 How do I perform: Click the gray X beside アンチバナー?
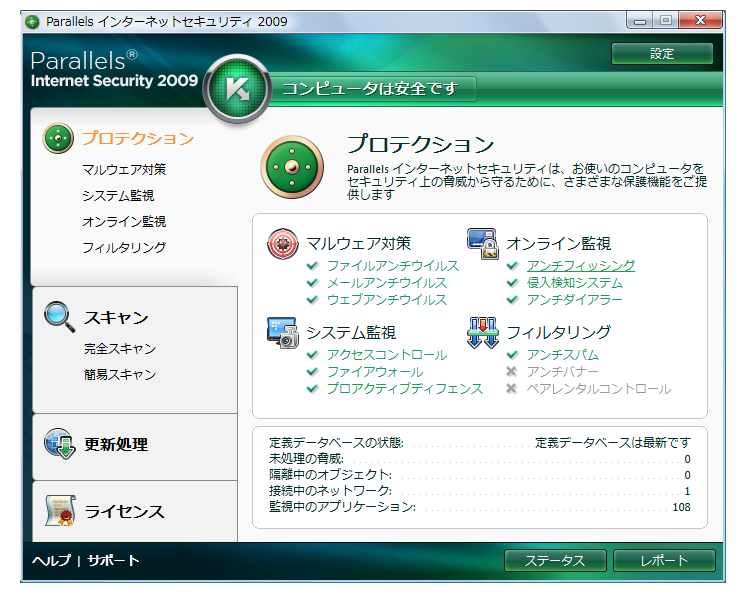coord(512,372)
